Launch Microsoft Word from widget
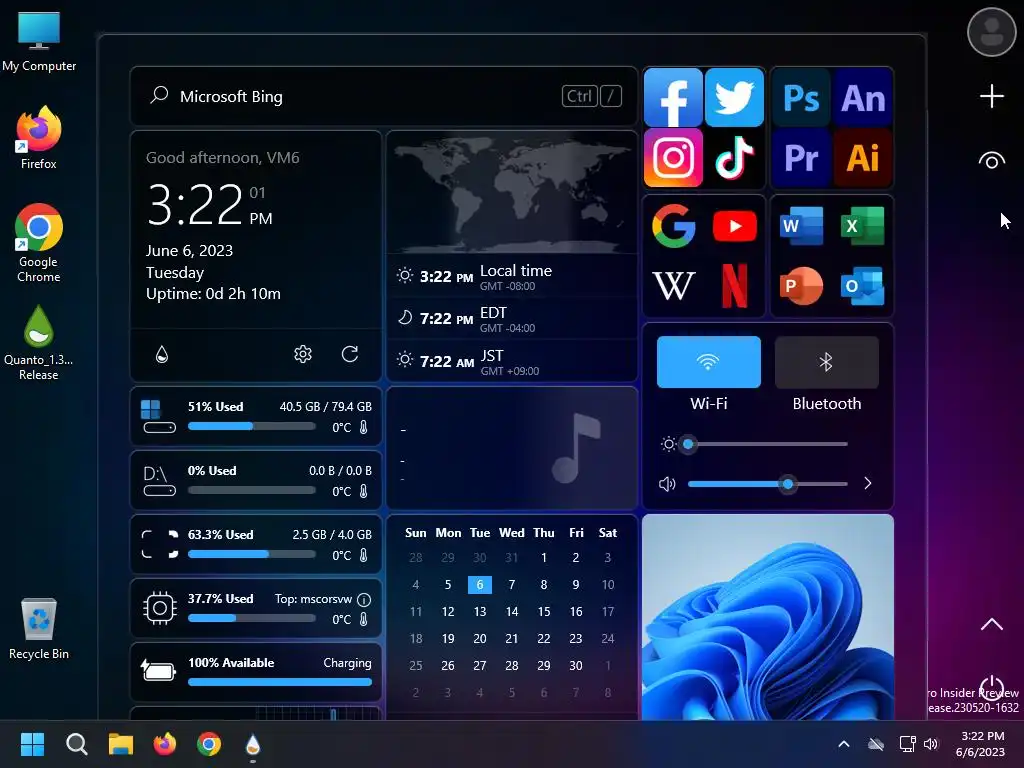The height and width of the screenshot is (768, 1024). point(801,226)
